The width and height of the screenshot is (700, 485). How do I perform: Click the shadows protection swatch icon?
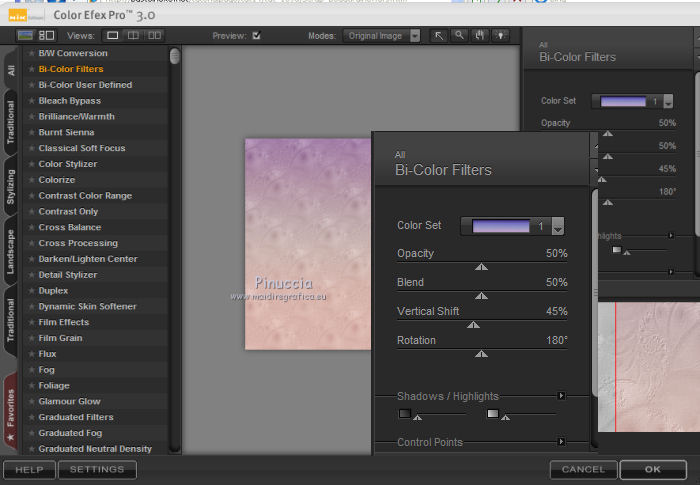(404, 414)
